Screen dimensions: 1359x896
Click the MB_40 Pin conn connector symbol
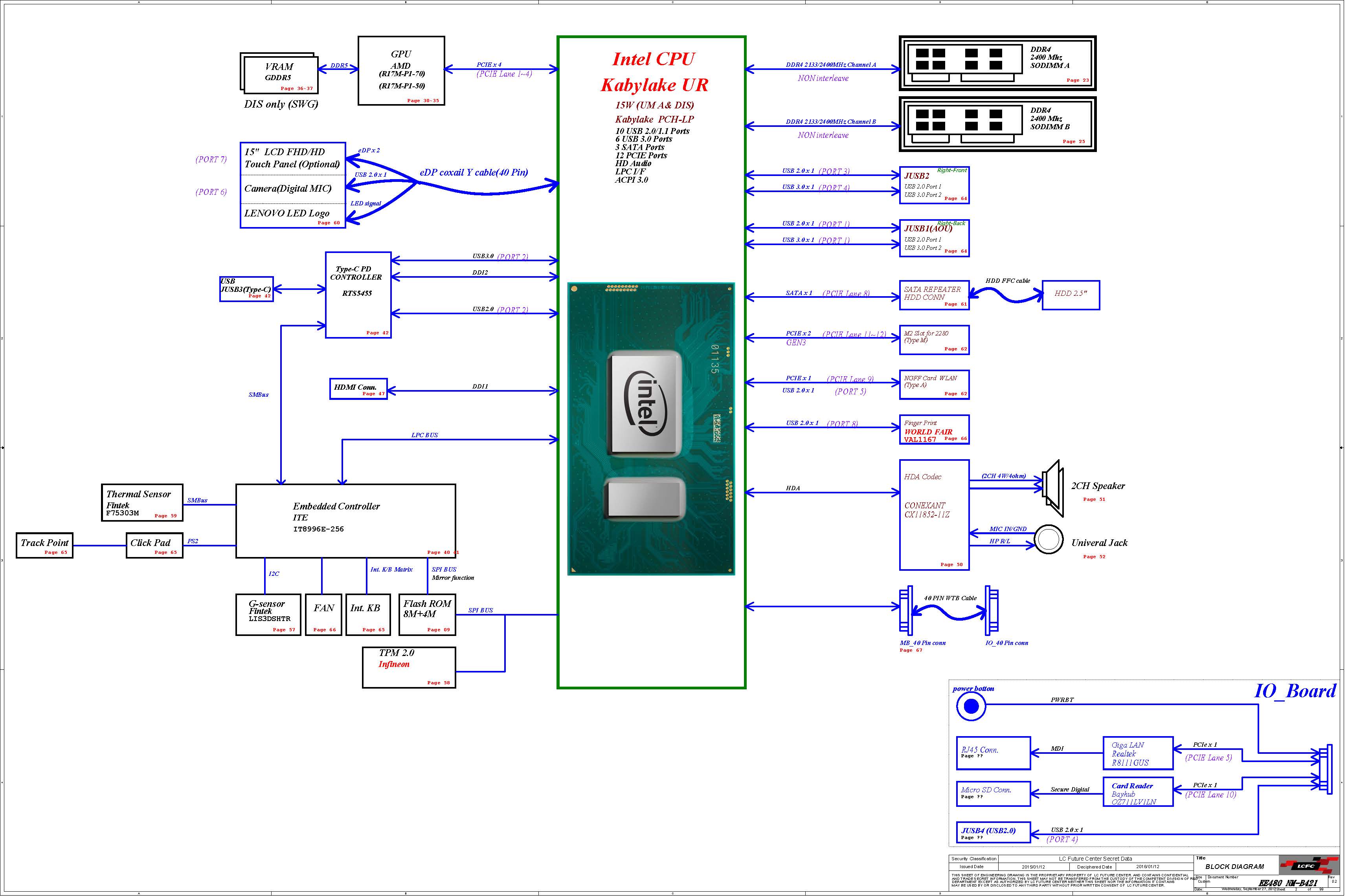[x=915, y=617]
